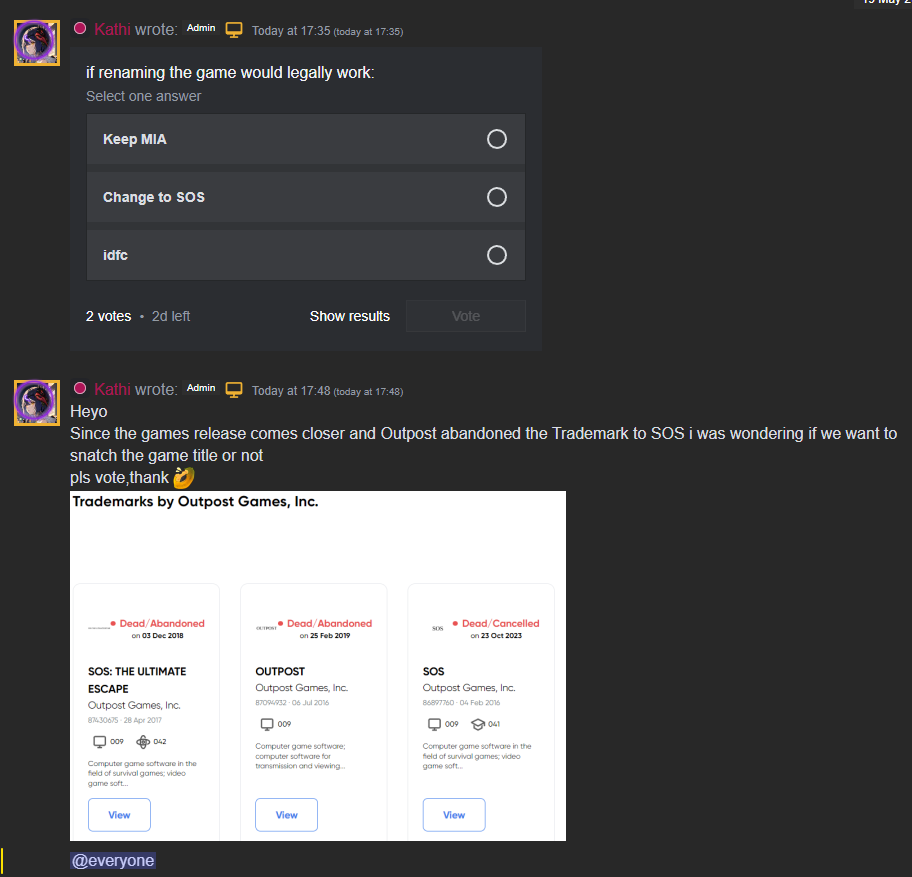Click the emoji after 'pls vote,thank'
Screen dimensions: 912x877
pos(184,477)
